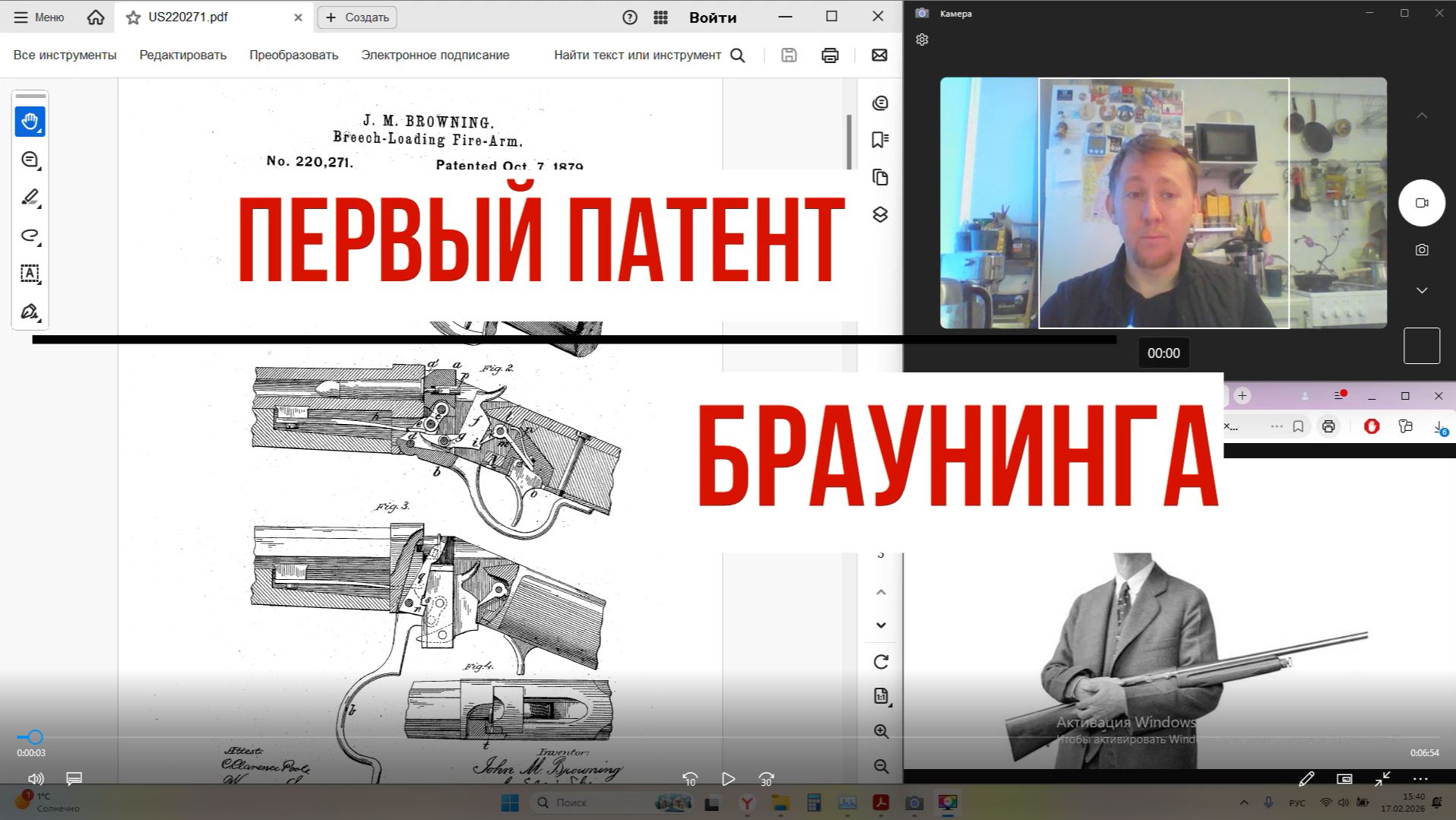Screen dimensions: 1456x820
Task: Open print dialog via printer icon
Action: coord(830,55)
